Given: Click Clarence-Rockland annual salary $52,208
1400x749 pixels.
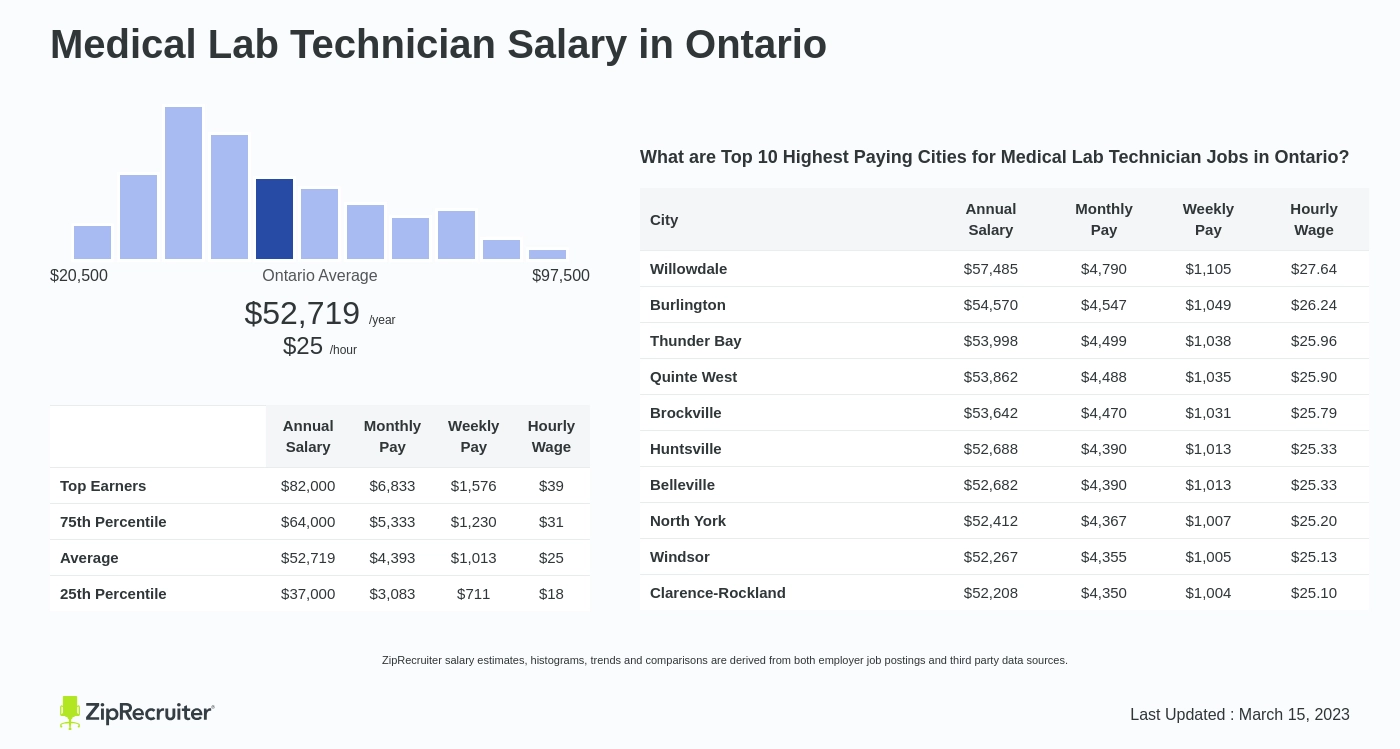Looking at the screenshot, I should [991, 592].
